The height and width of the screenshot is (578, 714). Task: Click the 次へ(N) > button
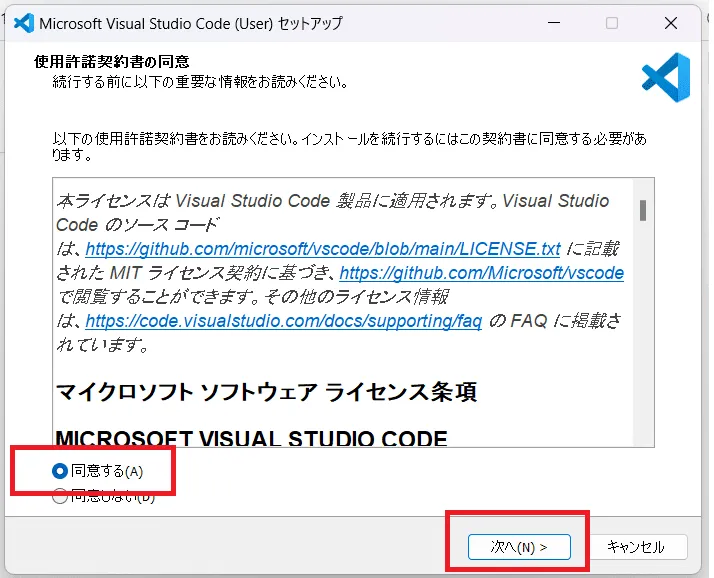519,547
